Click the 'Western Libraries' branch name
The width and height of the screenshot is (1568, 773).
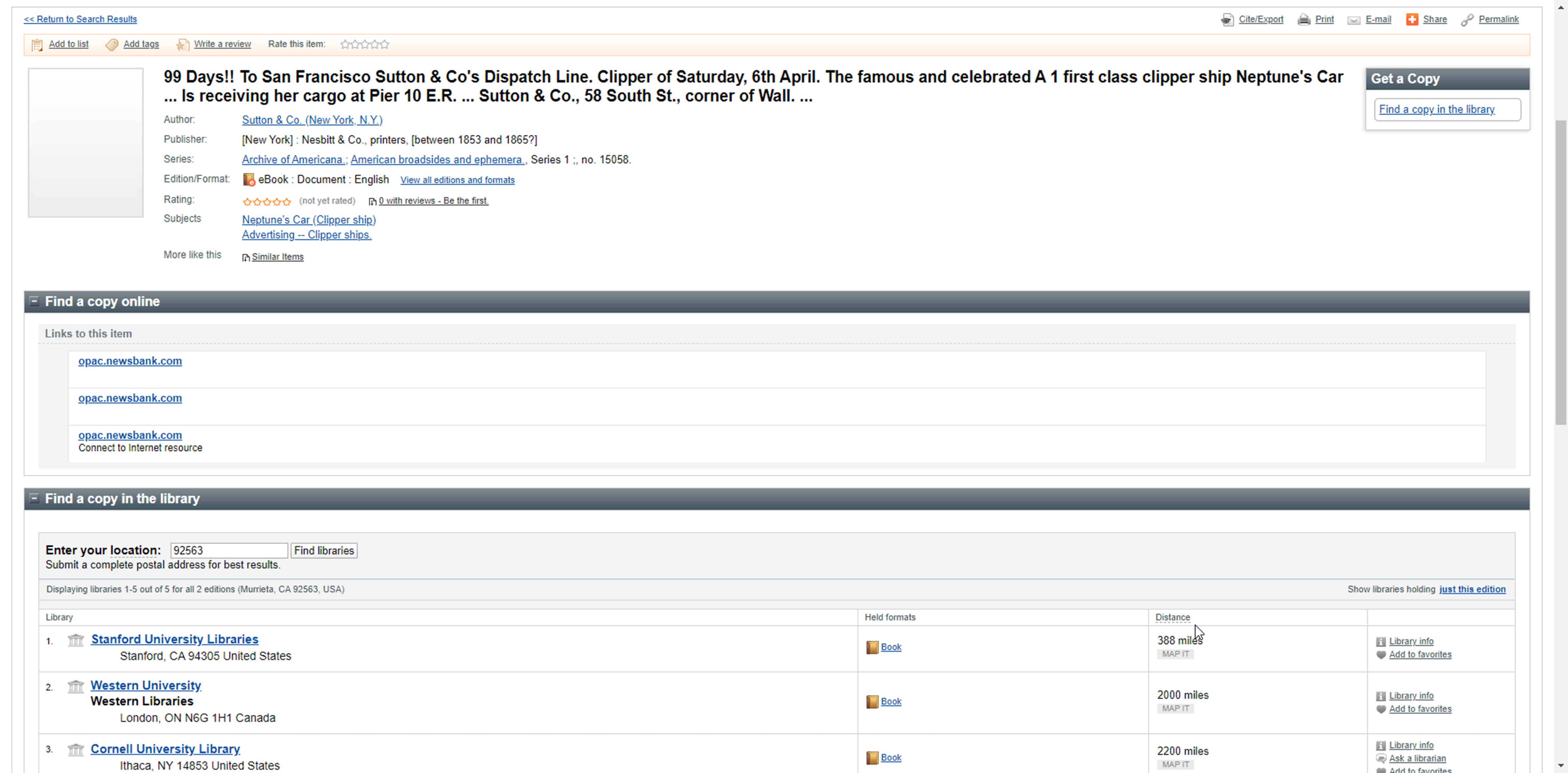[142, 702]
